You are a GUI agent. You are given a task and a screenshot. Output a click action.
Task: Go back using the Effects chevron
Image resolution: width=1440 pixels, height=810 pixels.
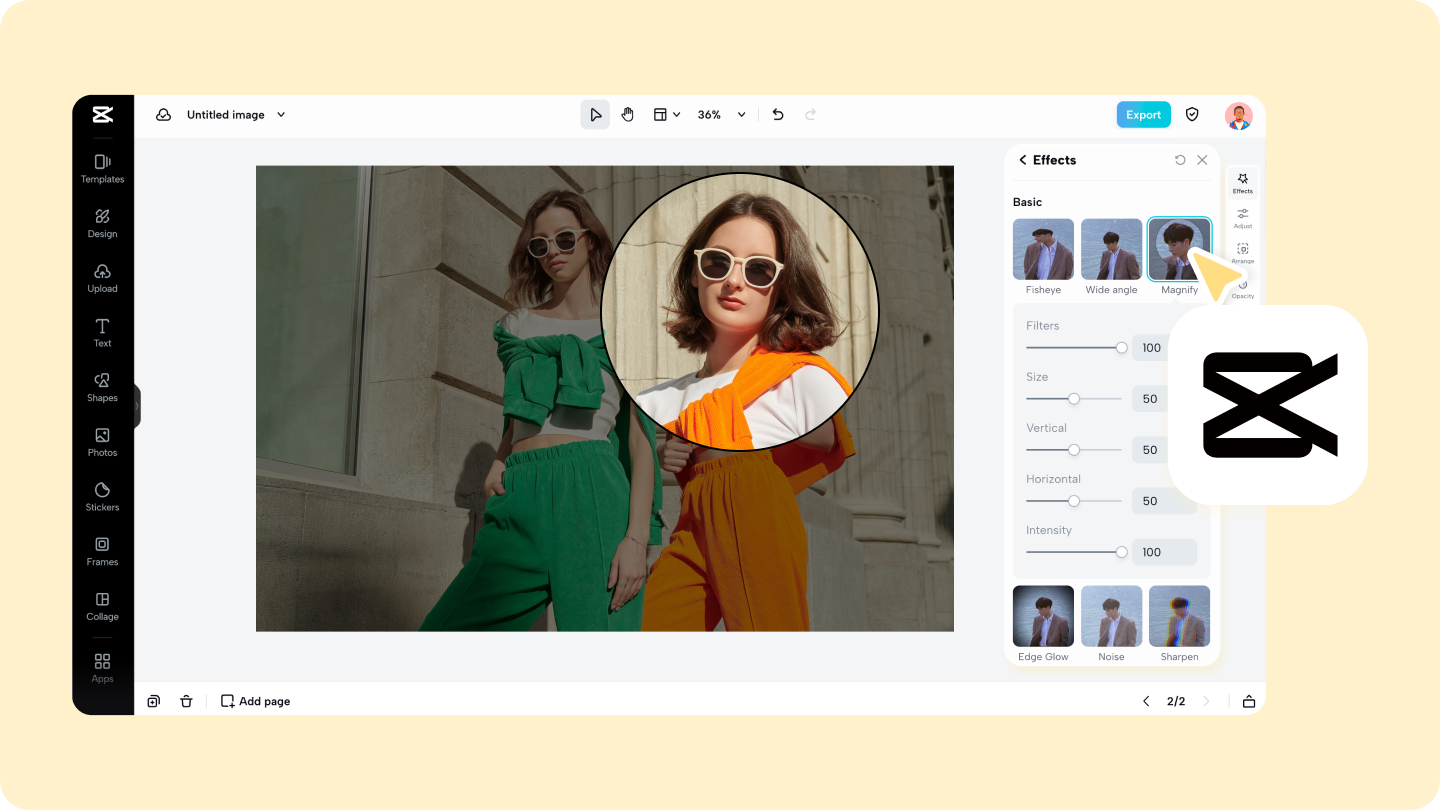point(1023,160)
